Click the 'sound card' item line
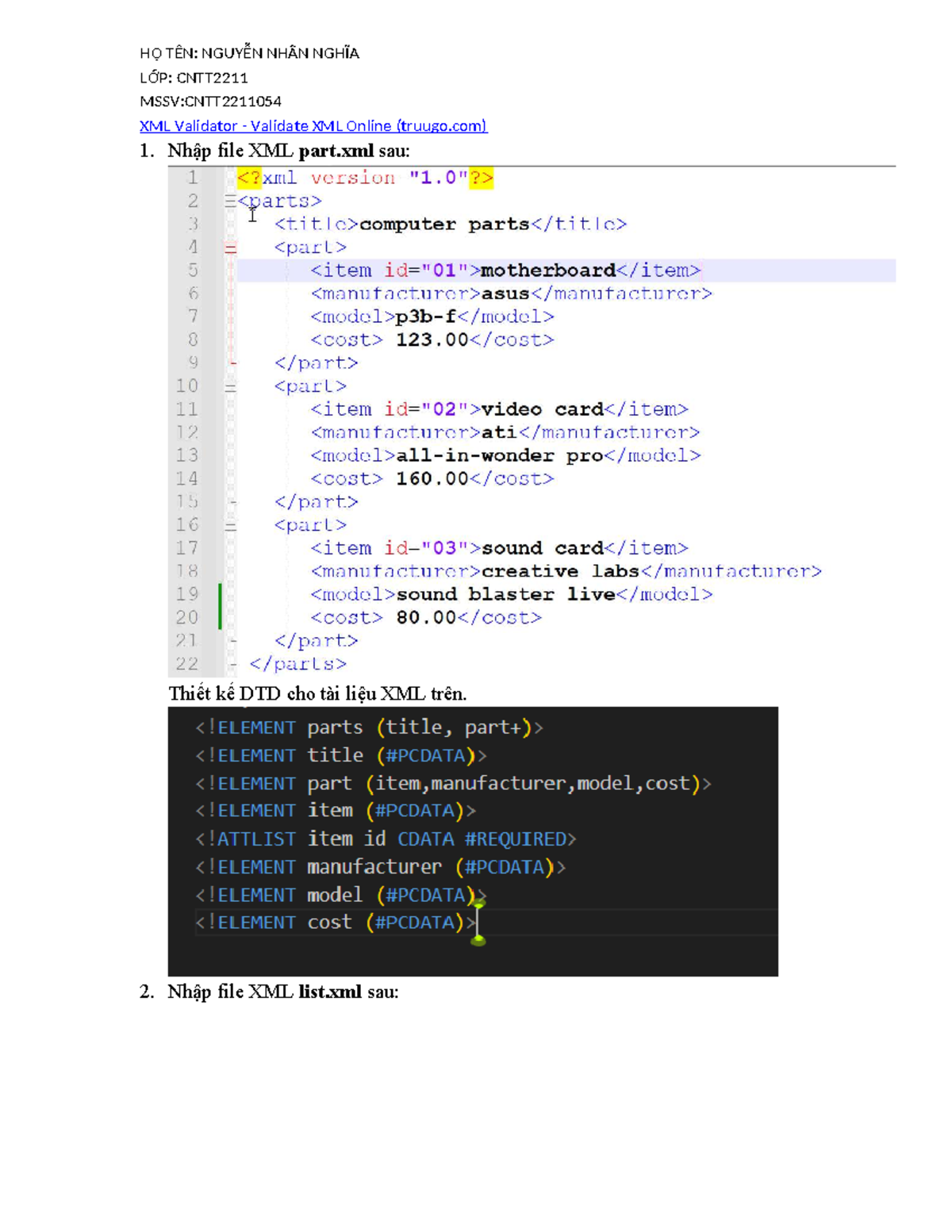 [499, 548]
